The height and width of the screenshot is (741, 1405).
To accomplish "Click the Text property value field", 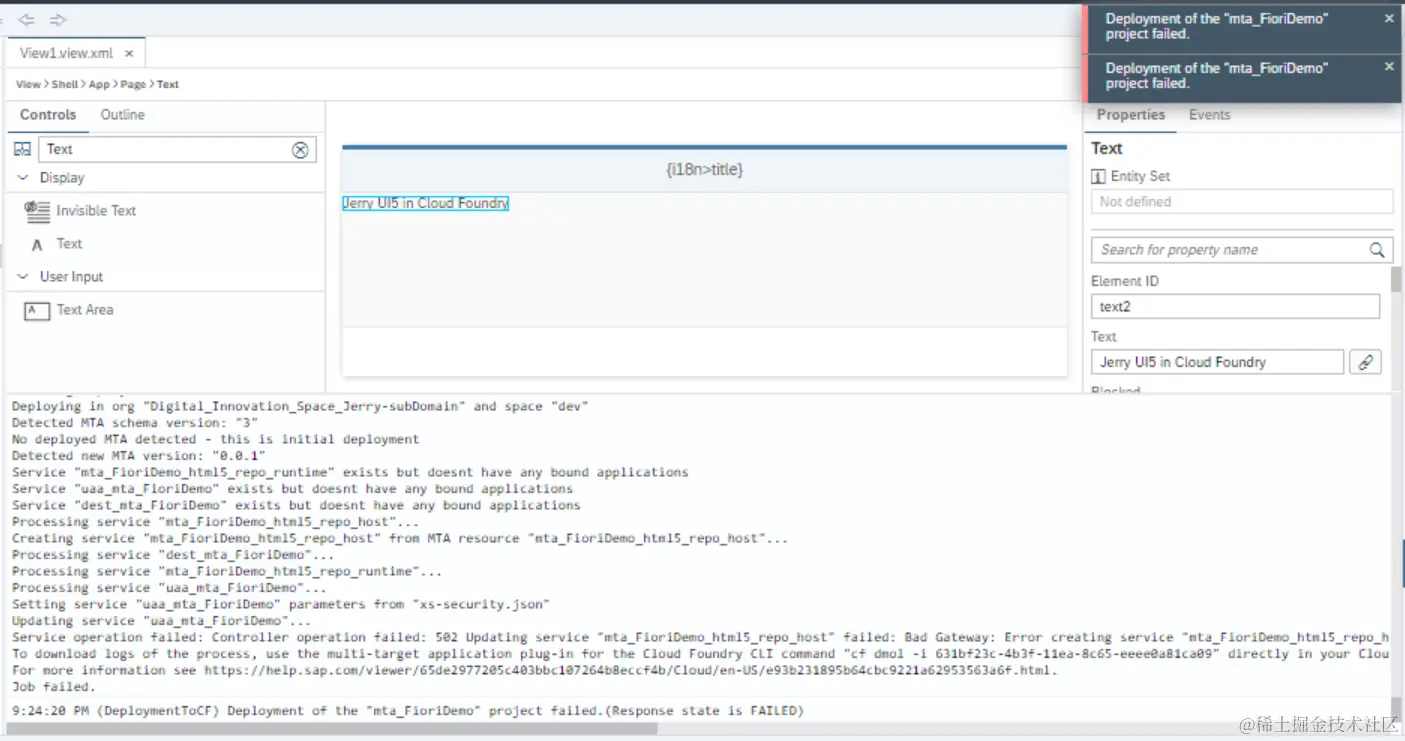I will (x=1217, y=362).
